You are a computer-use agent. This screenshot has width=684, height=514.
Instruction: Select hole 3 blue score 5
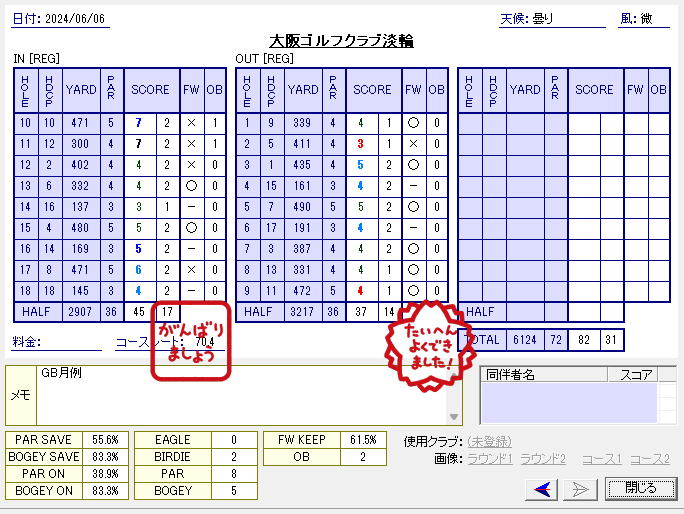coord(361,165)
